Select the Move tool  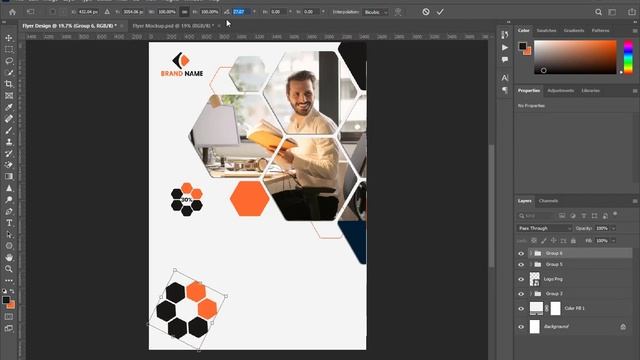coord(9,38)
